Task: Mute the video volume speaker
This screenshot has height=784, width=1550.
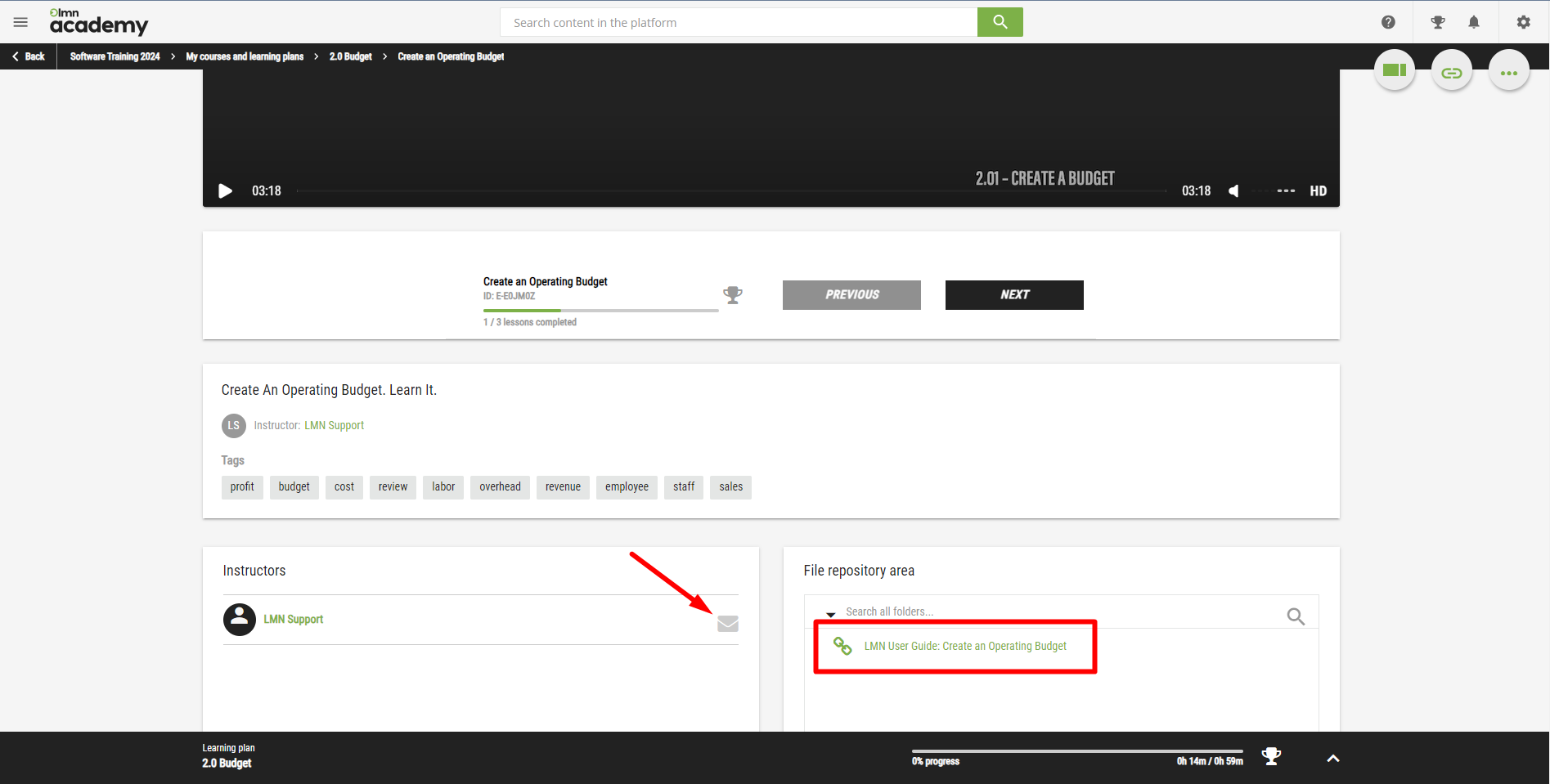Action: pyautogui.click(x=1233, y=191)
